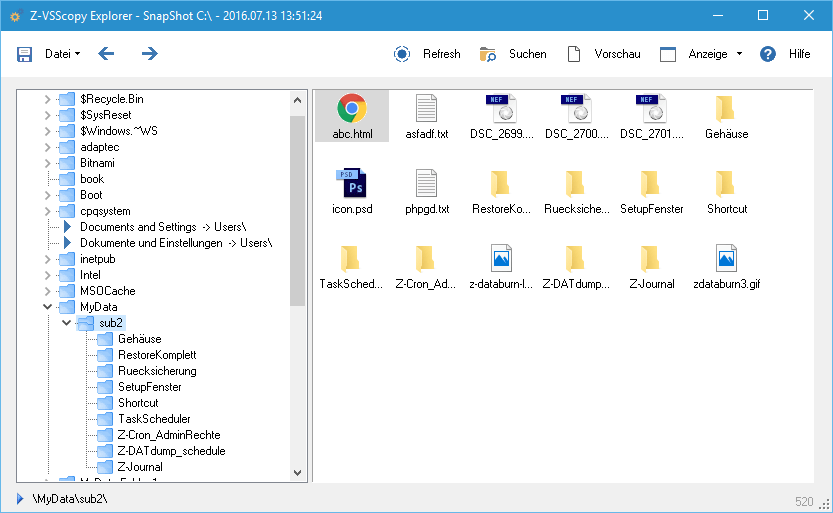Select the Shortcut folder in file pane

pyautogui.click(x=726, y=191)
